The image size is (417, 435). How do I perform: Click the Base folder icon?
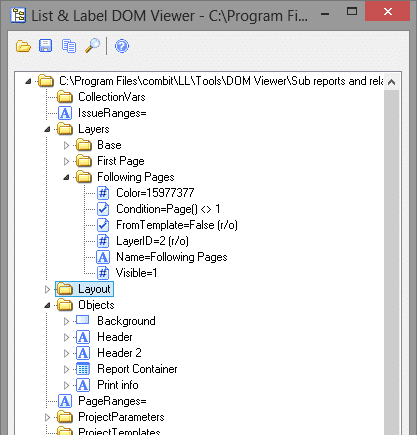84,145
